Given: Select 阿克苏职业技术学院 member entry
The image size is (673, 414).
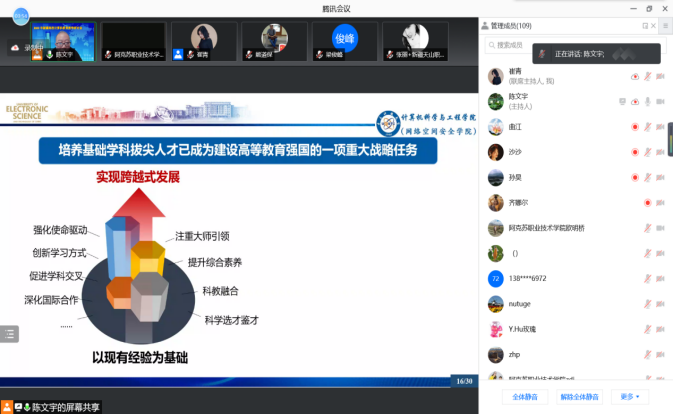Looking at the screenshot, I should (544, 228).
